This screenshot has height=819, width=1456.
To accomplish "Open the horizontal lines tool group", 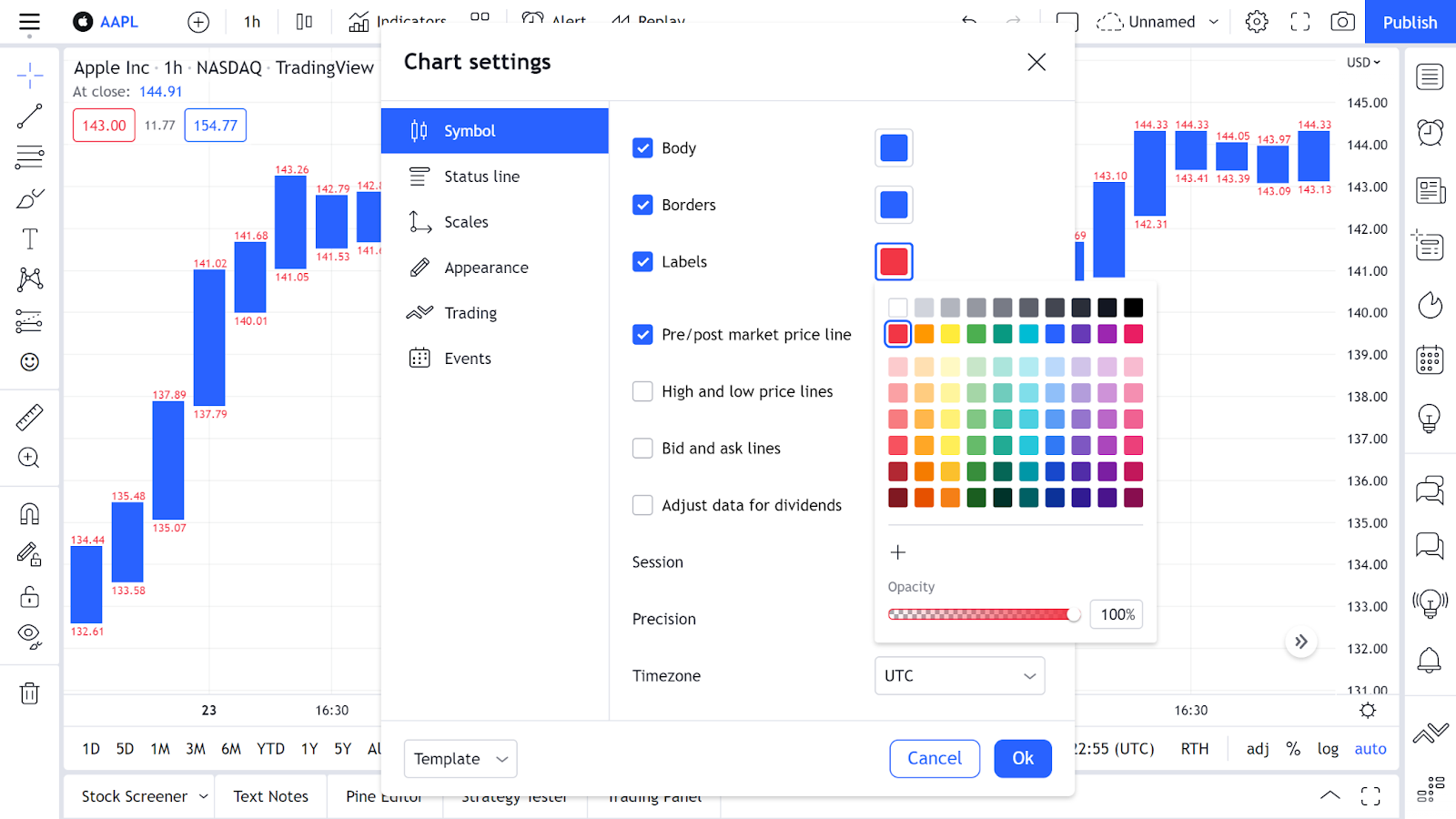I will coord(29,157).
